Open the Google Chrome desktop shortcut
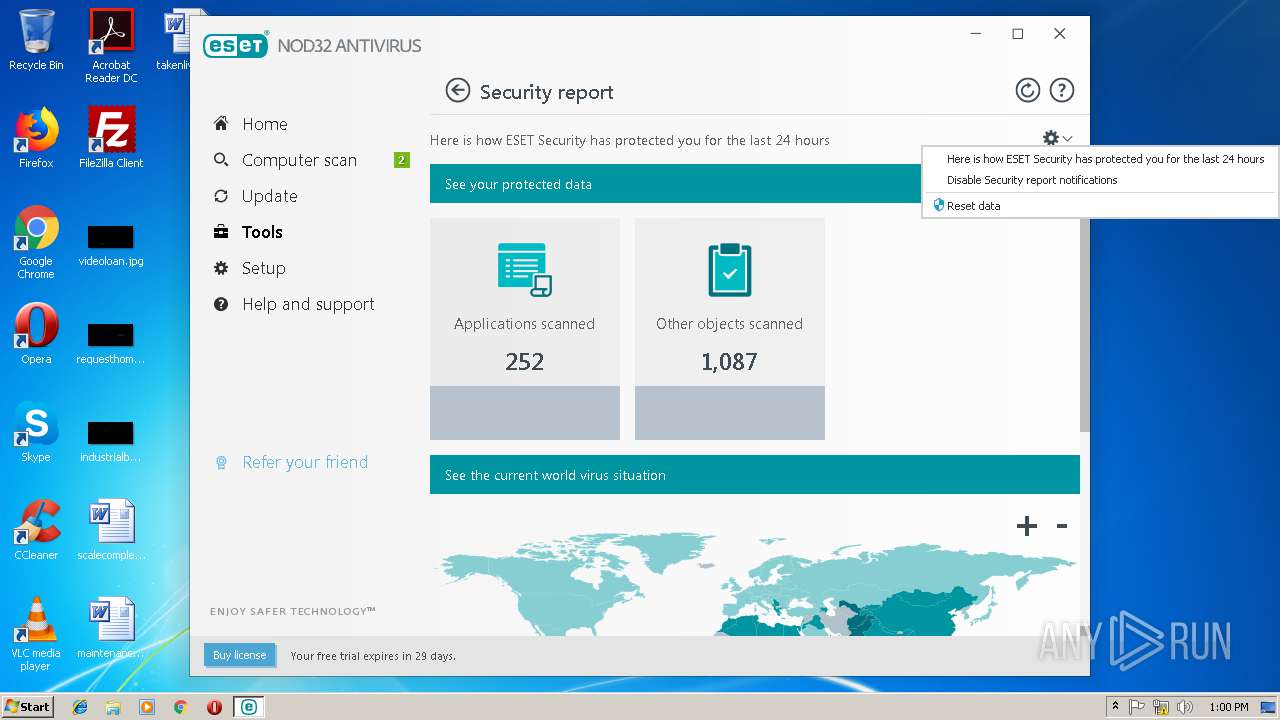 [x=36, y=243]
